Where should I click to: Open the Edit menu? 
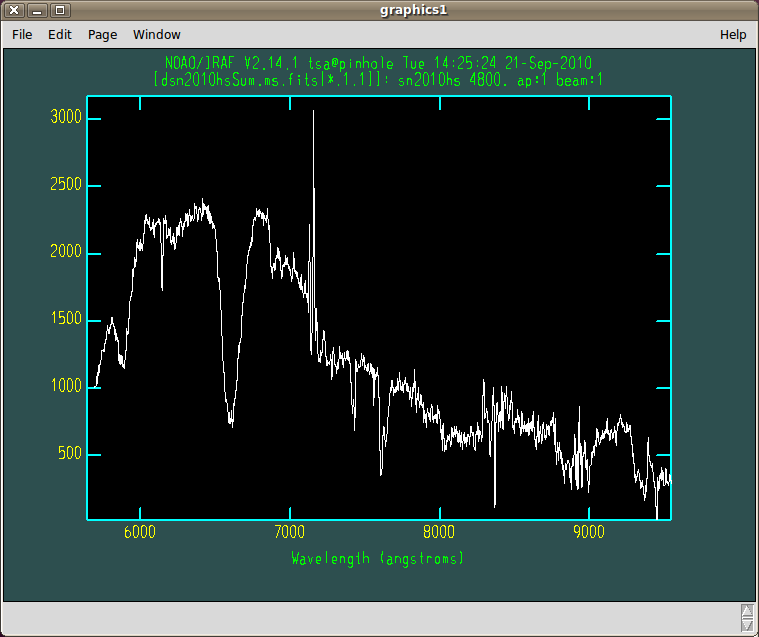coord(60,34)
